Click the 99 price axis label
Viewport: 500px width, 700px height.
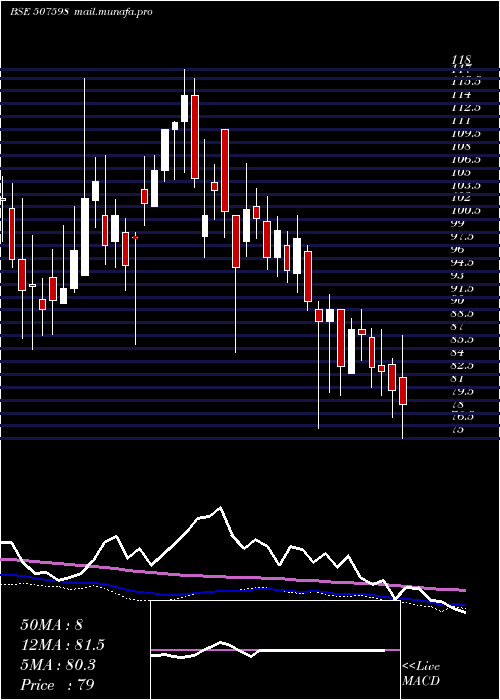click(x=458, y=224)
